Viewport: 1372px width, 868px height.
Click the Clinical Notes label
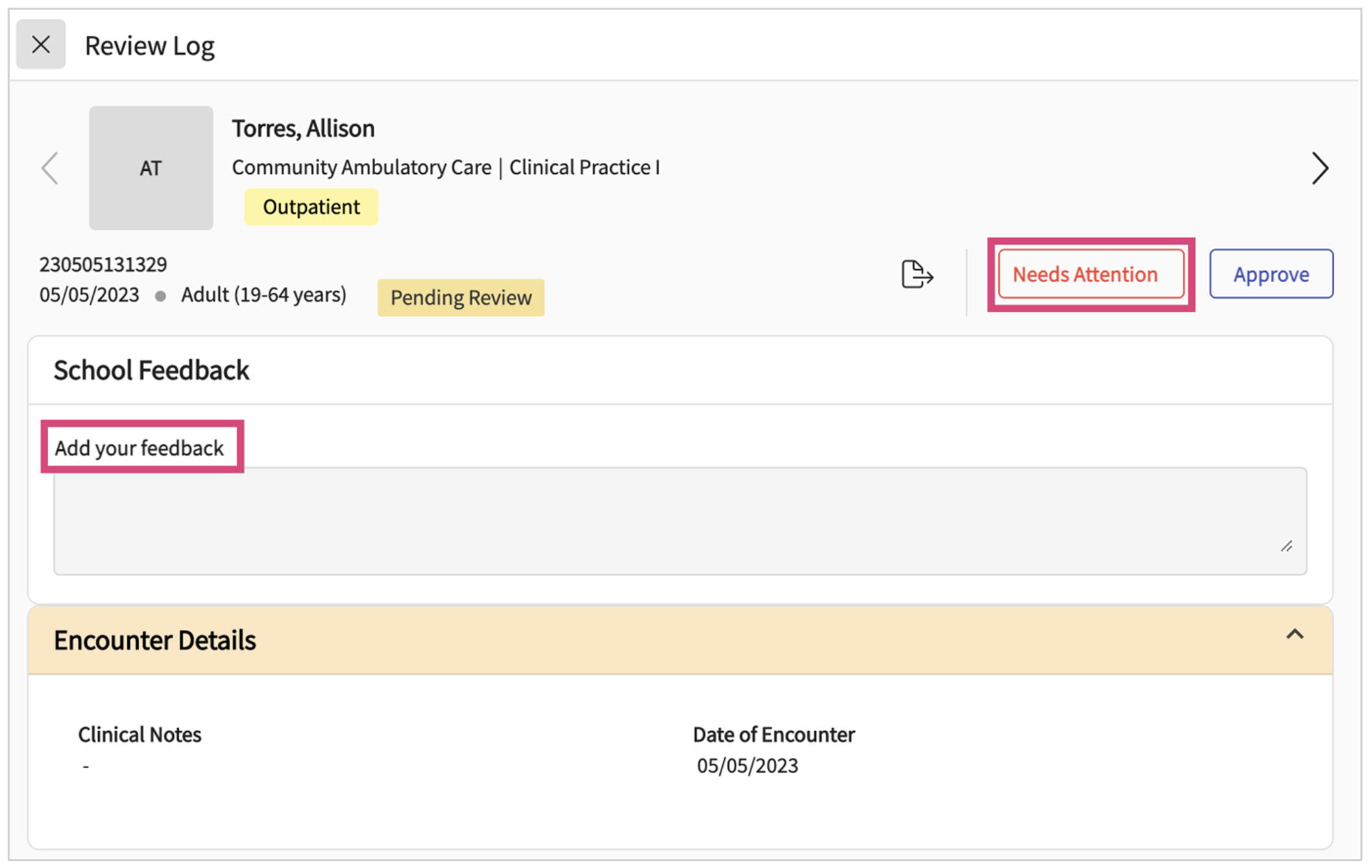[x=139, y=734]
